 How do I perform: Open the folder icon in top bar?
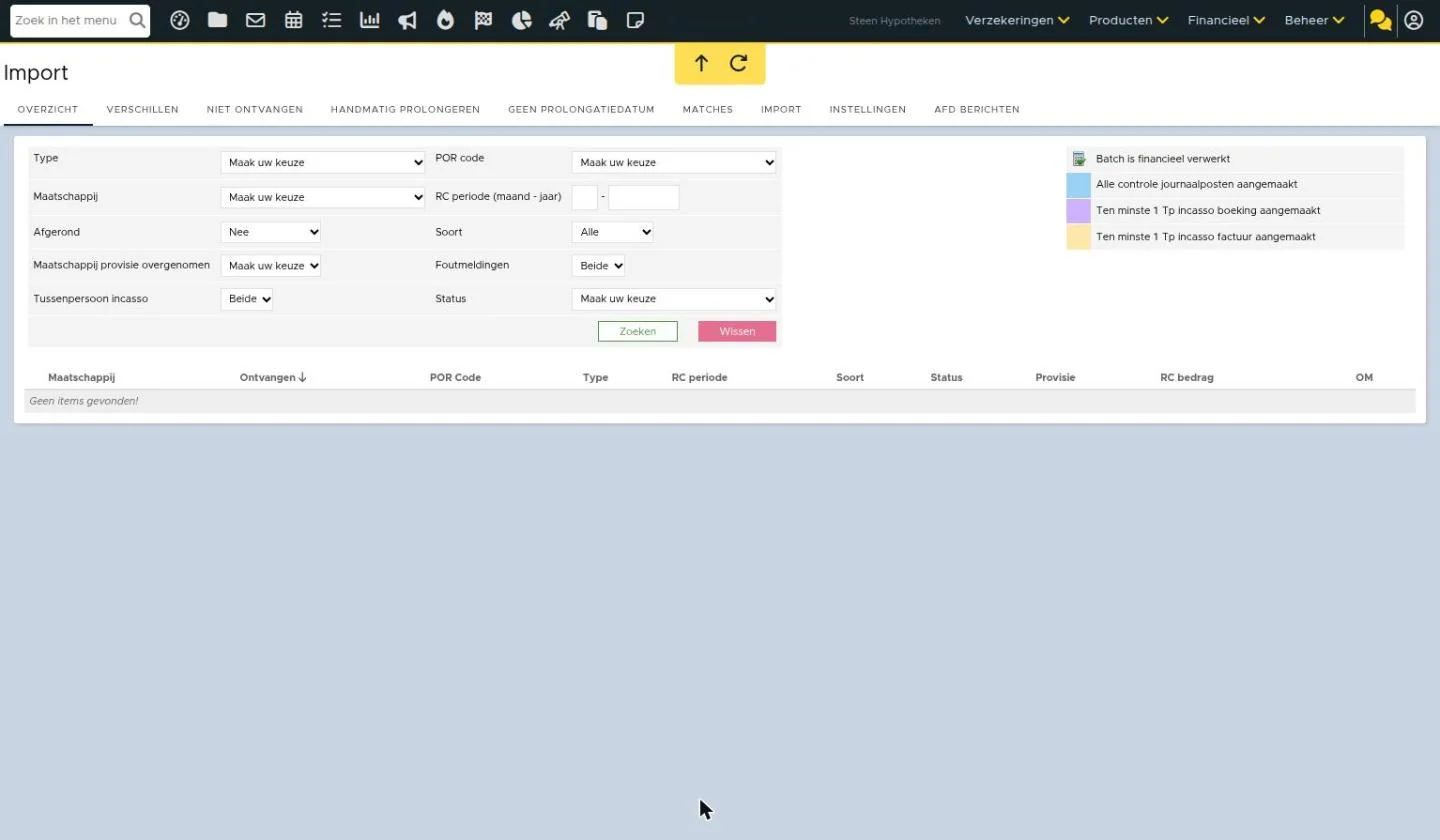pos(217,20)
